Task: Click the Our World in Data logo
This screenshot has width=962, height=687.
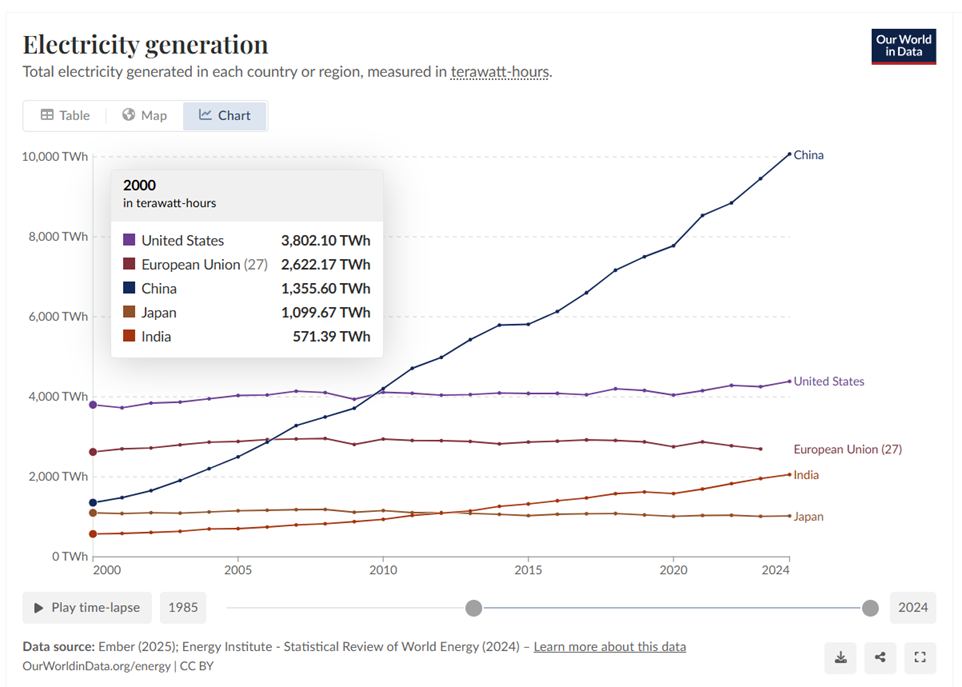Action: click(904, 46)
